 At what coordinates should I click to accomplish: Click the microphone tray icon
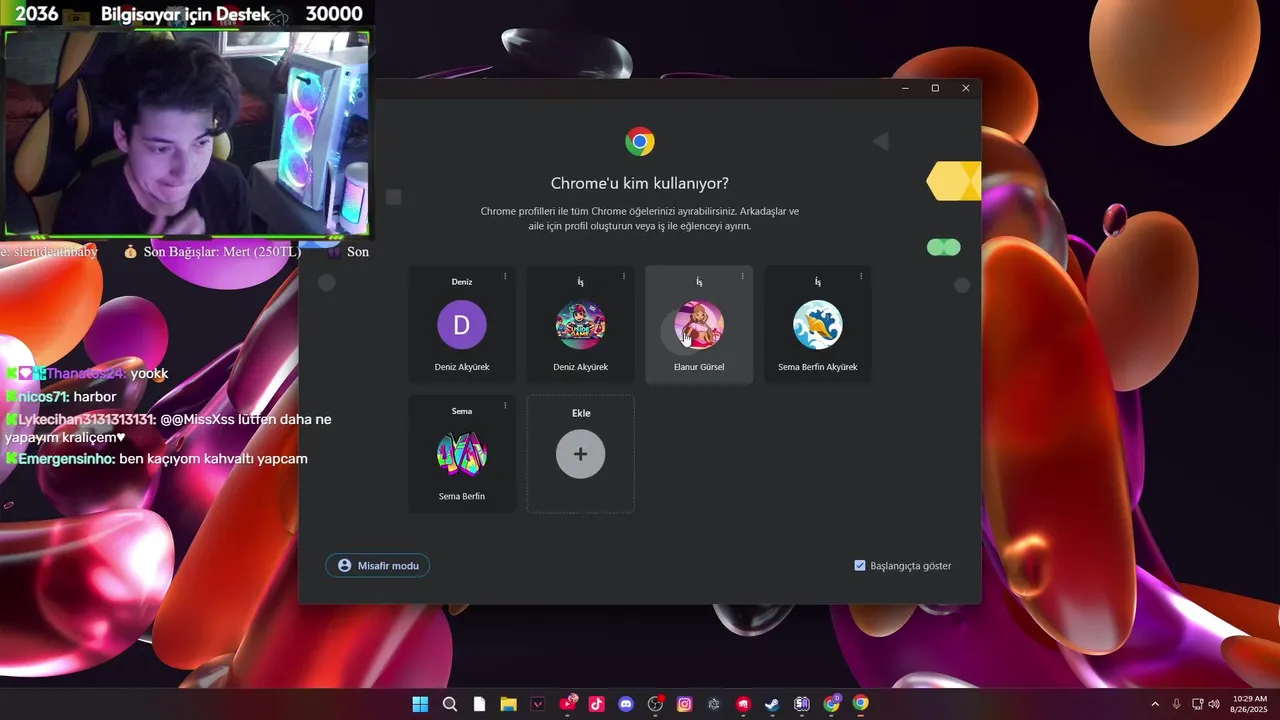1177,704
